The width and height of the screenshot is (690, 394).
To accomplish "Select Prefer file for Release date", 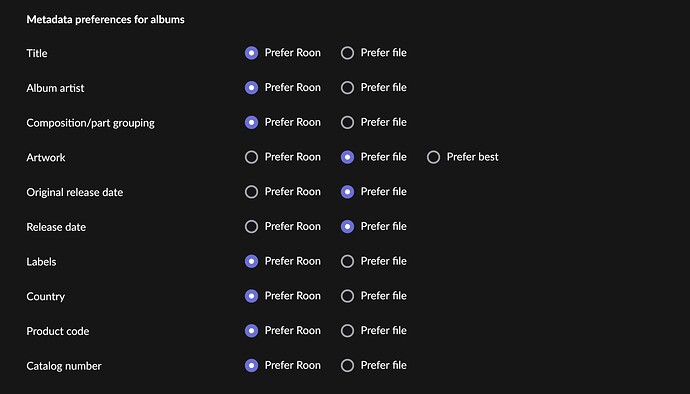I will (347, 227).
